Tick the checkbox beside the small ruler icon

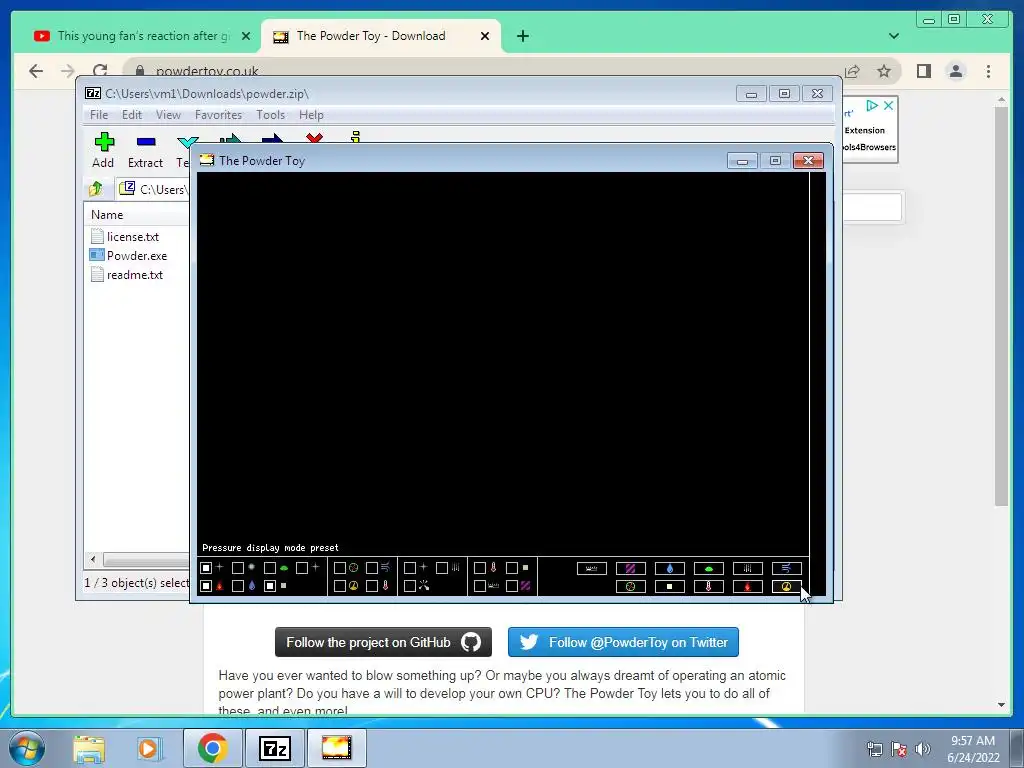point(479,586)
